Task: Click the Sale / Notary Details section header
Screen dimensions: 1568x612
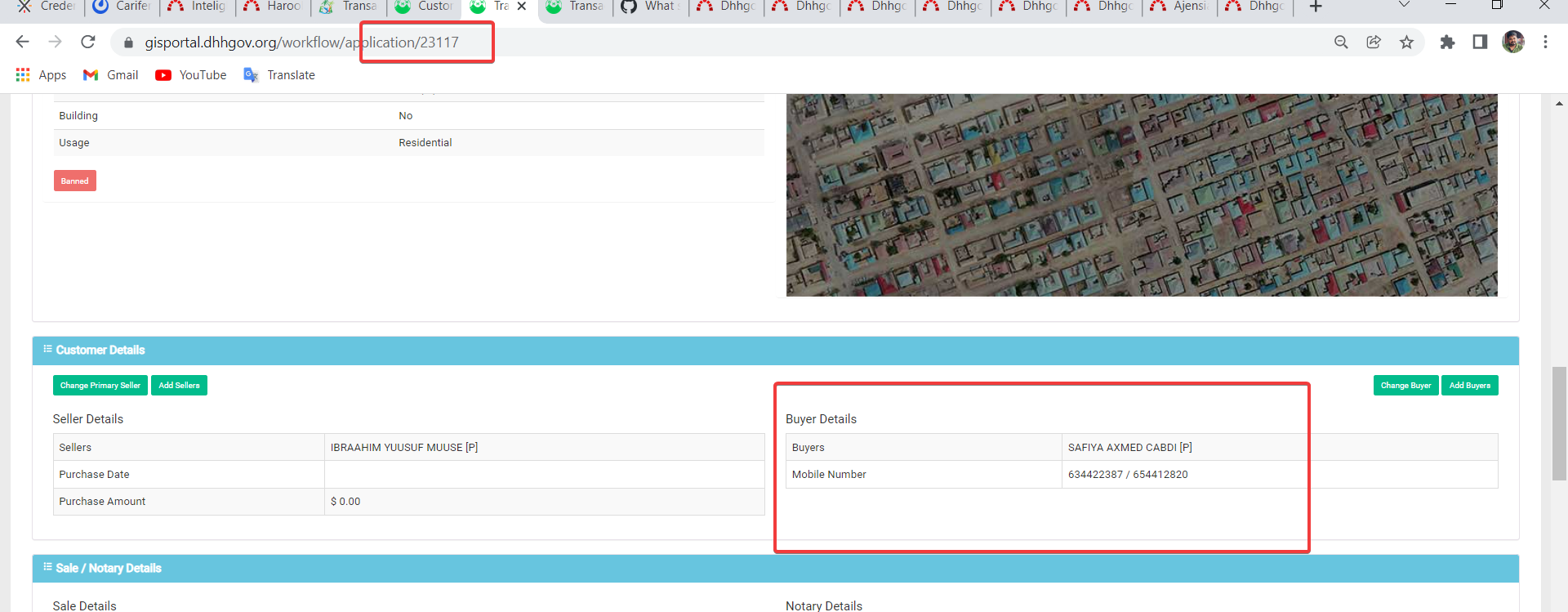Action: (x=776, y=569)
